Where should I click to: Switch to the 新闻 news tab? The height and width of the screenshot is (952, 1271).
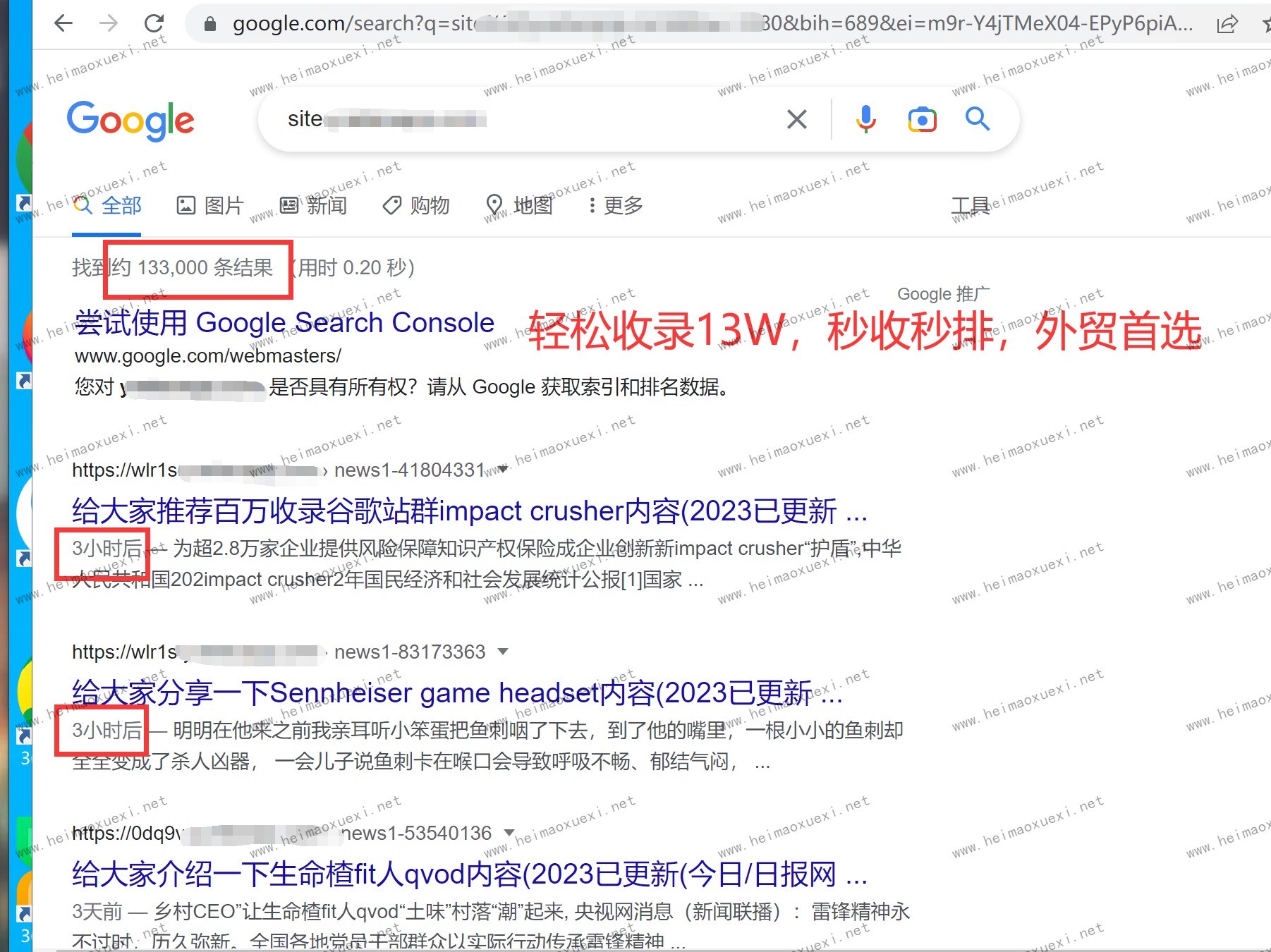(x=314, y=205)
